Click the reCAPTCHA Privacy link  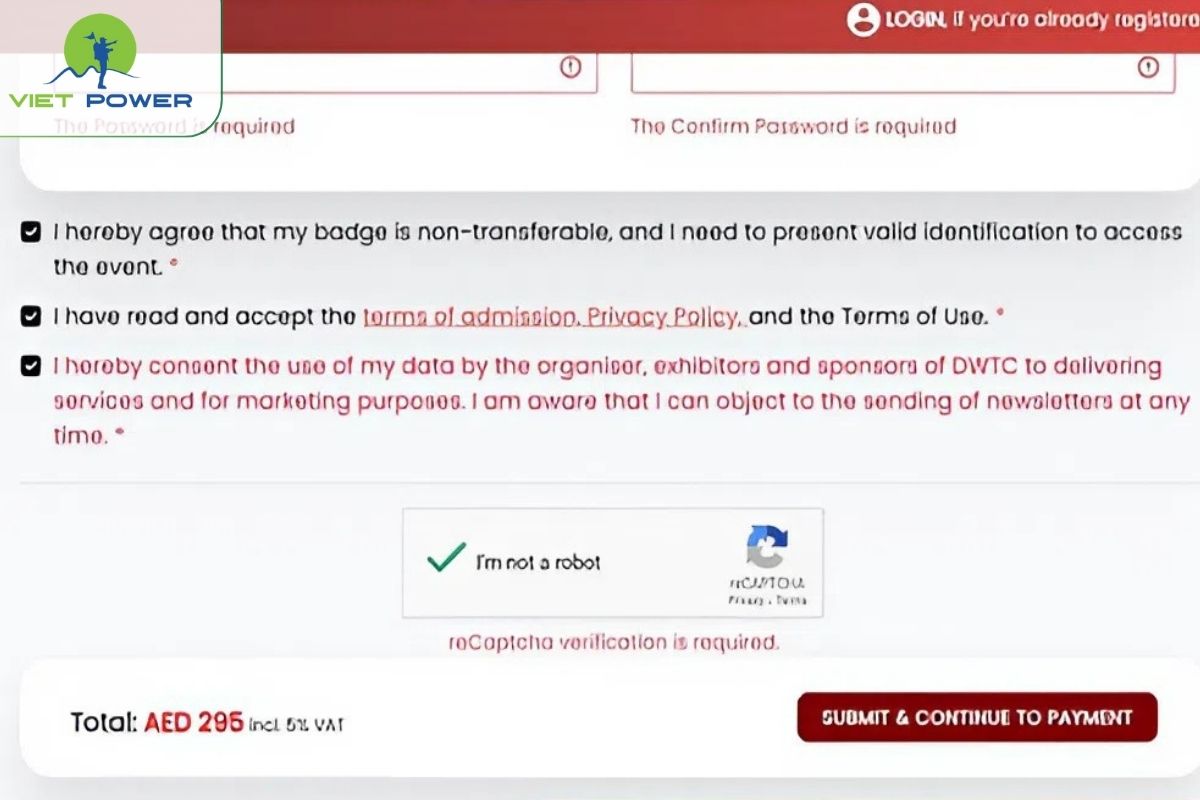pos(744,602)
